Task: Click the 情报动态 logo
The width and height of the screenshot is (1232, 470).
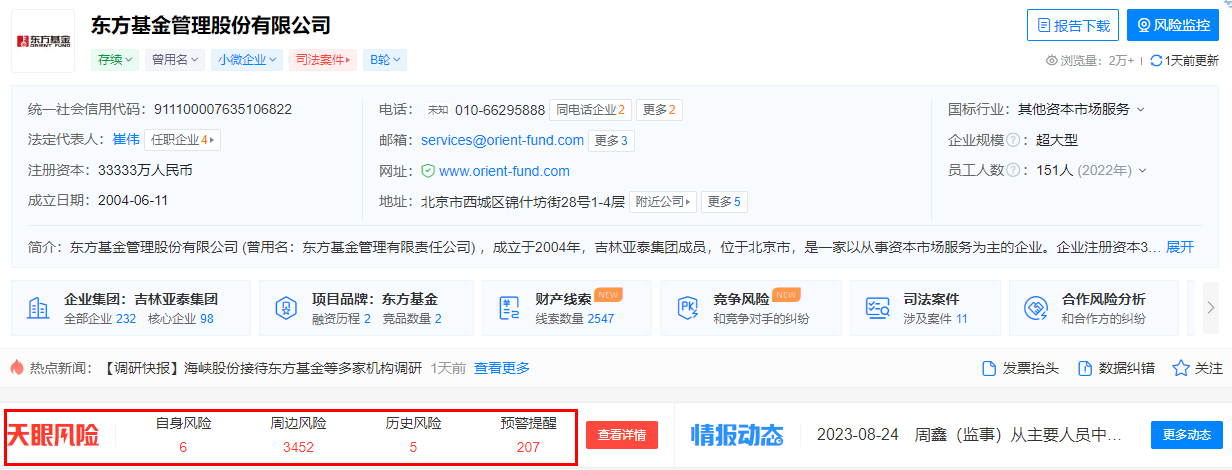Action: click(x=738, y=435)
